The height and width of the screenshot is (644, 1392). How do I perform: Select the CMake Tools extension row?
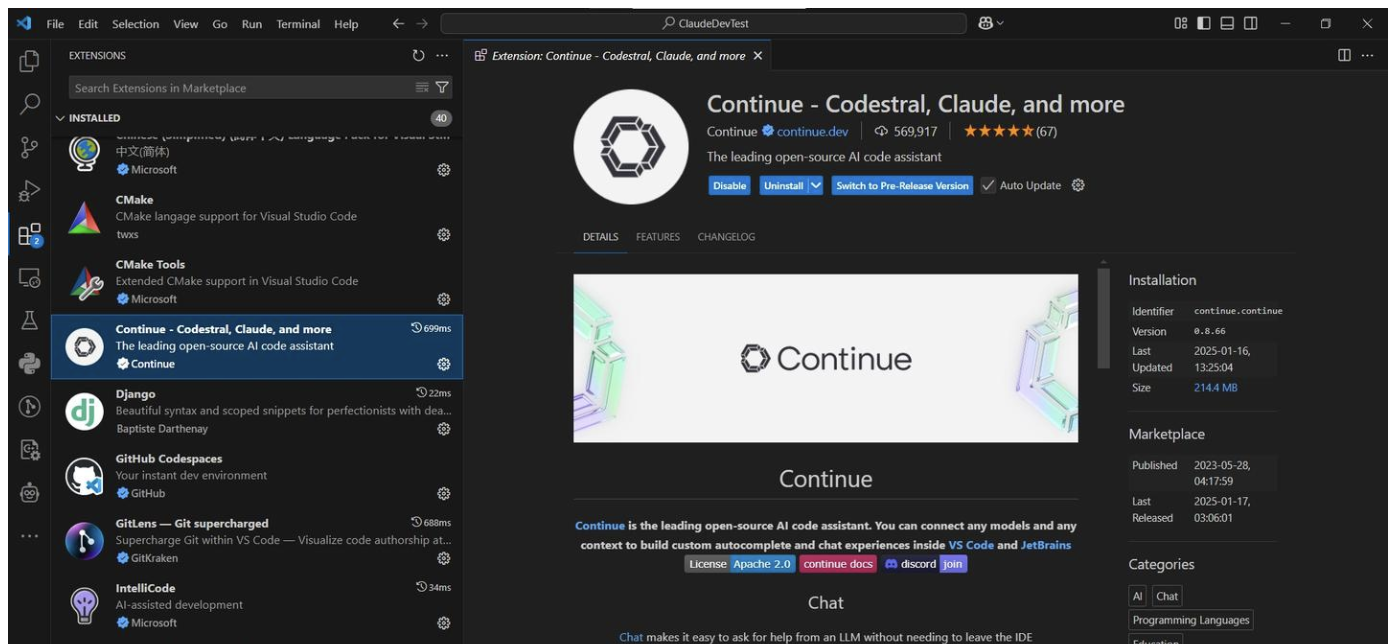(257, 282)
